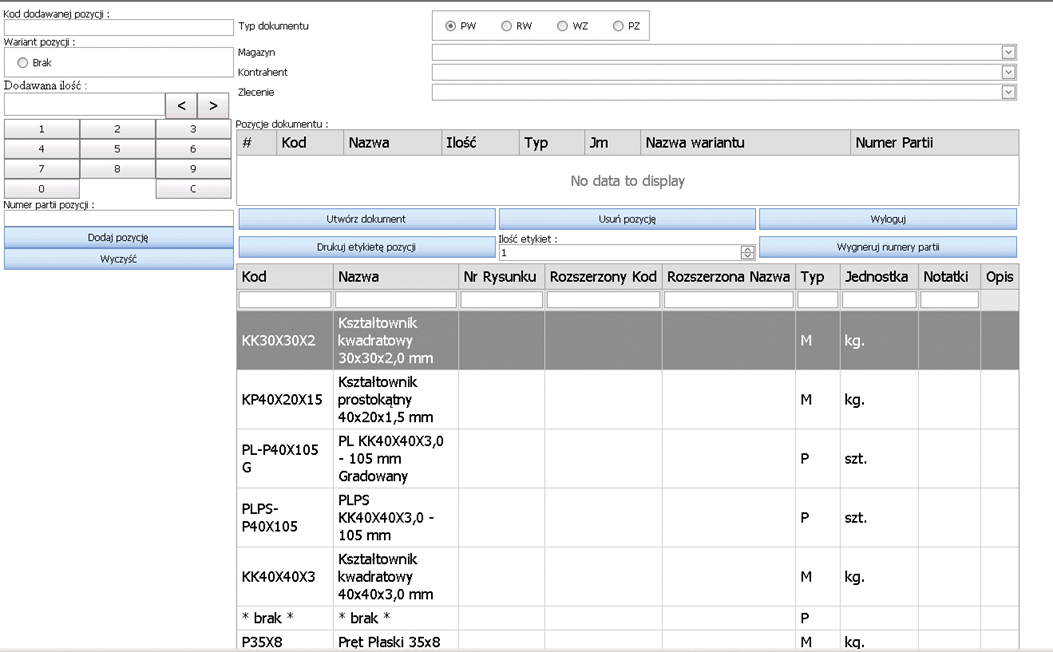Click Nazwa wariantu document column header
This screenshot has height=652, width=1053.
coord(745,143)
